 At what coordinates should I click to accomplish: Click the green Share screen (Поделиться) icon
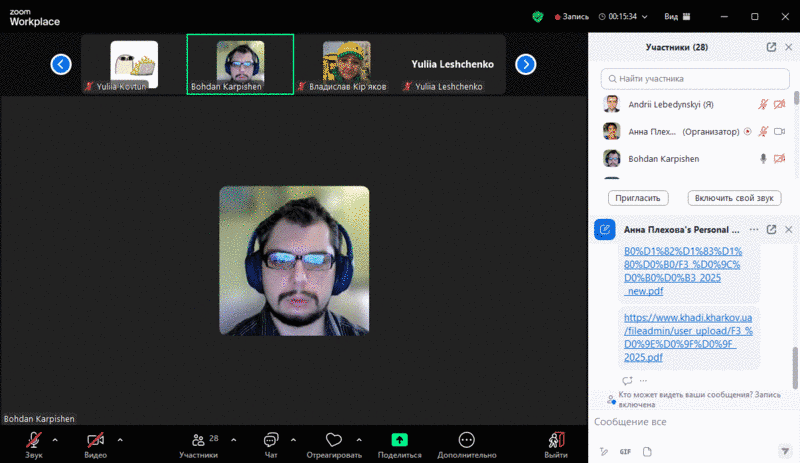click(399, 440)
